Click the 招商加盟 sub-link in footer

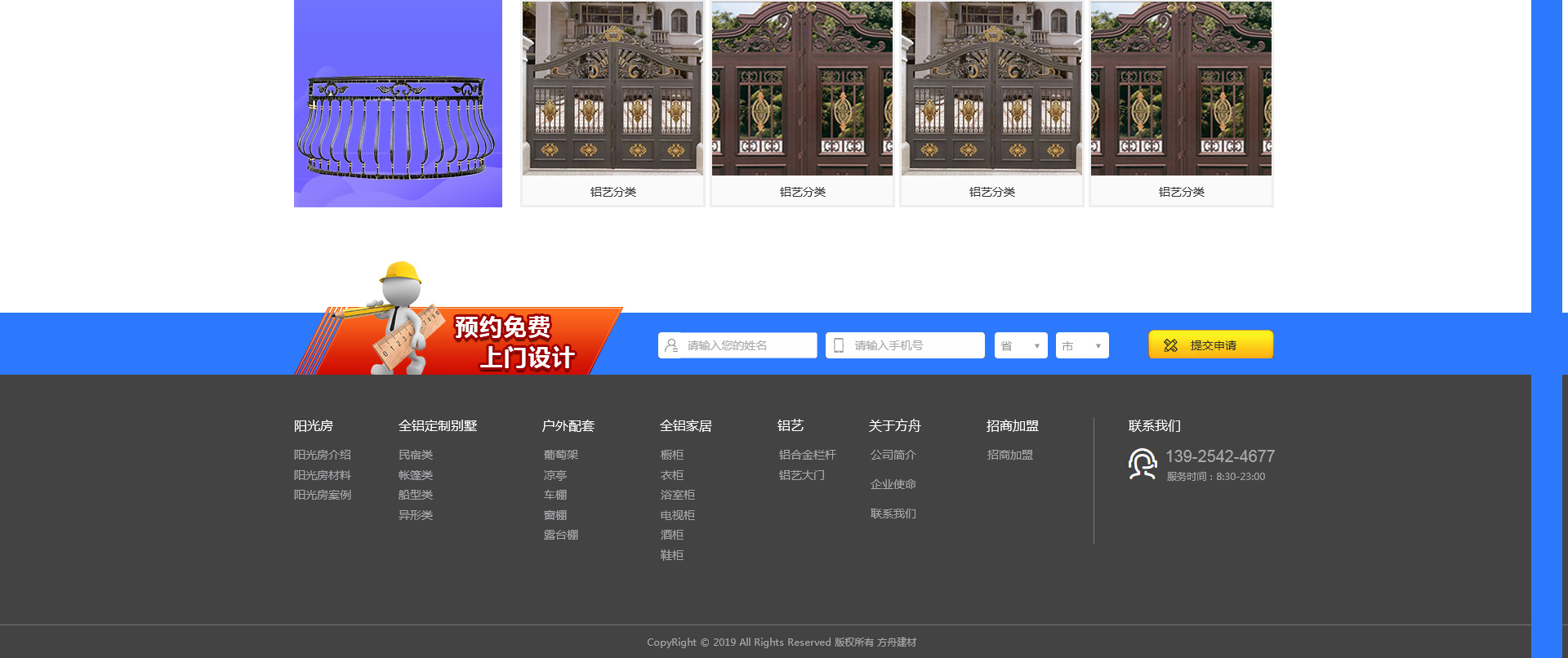pos(1010,455)
